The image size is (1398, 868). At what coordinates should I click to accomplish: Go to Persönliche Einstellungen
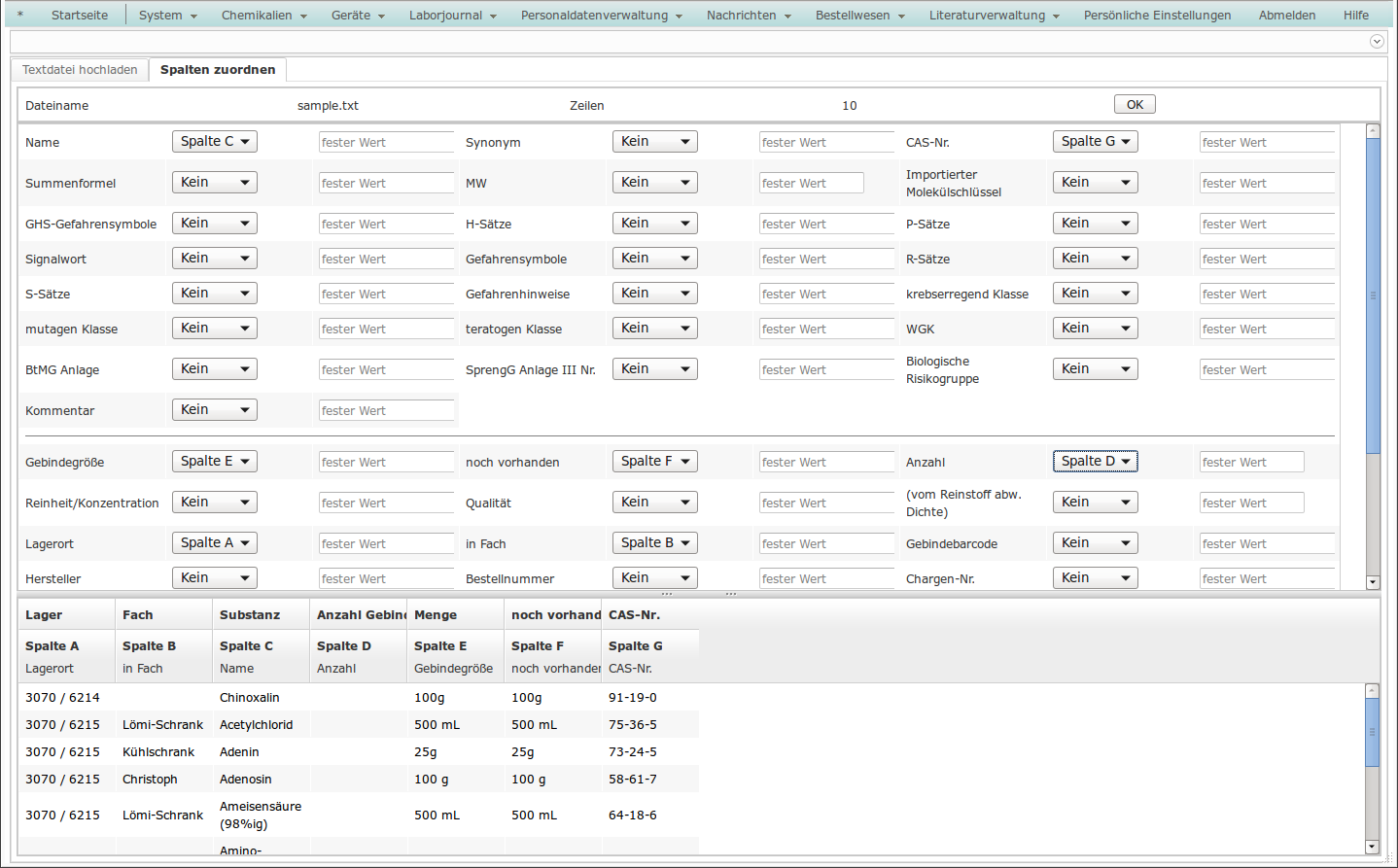tap(1157, 16)
